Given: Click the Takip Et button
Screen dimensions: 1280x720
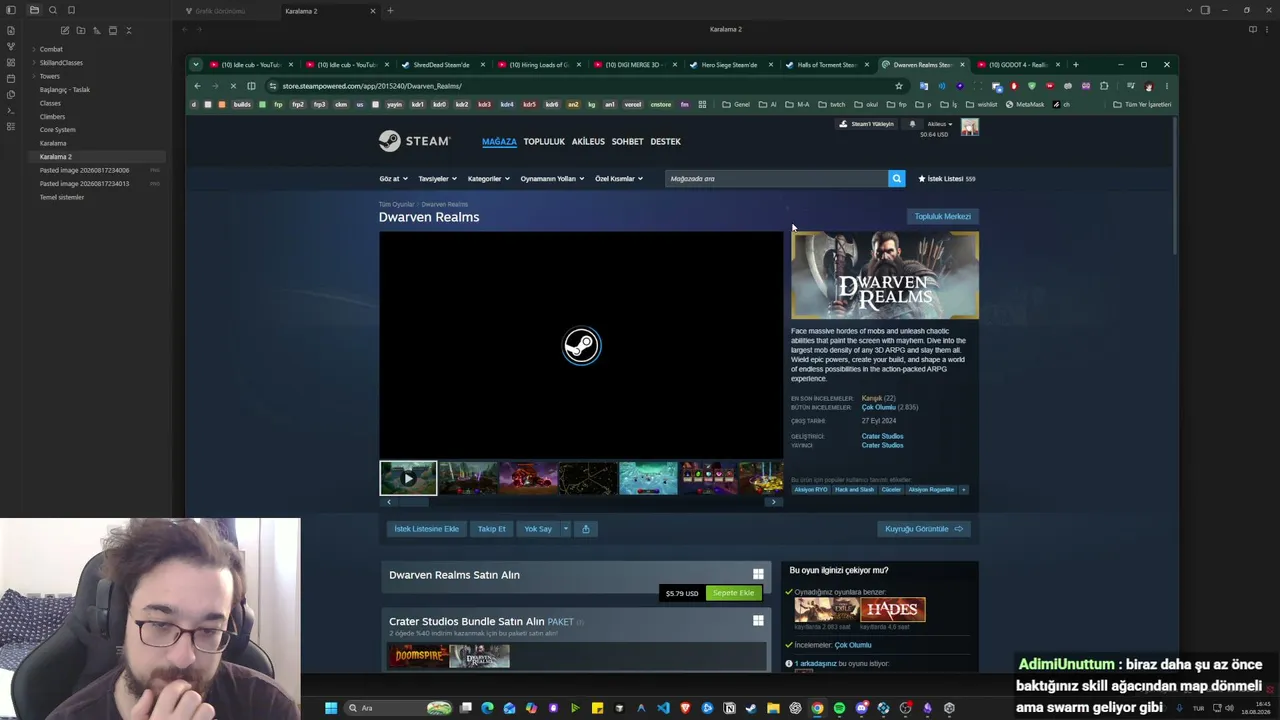Looking at the screenshot, I should [492, 529].
